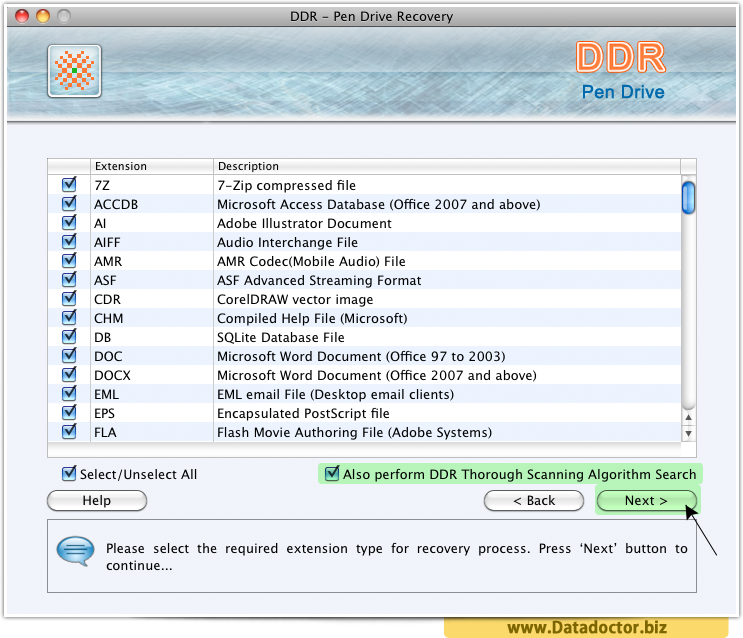Viewport: 743px width, 638px height.
Task: Toggle the AIFF extension checkbox
Action: [69, 241]
